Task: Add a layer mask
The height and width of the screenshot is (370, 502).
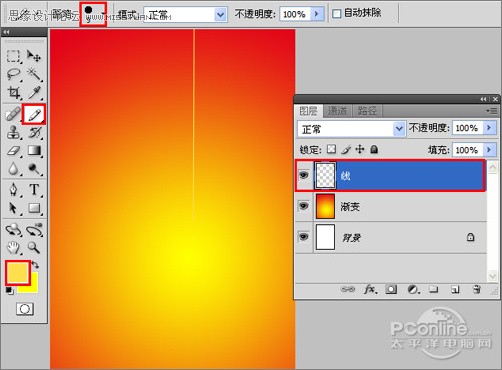Action: [391, 289]
